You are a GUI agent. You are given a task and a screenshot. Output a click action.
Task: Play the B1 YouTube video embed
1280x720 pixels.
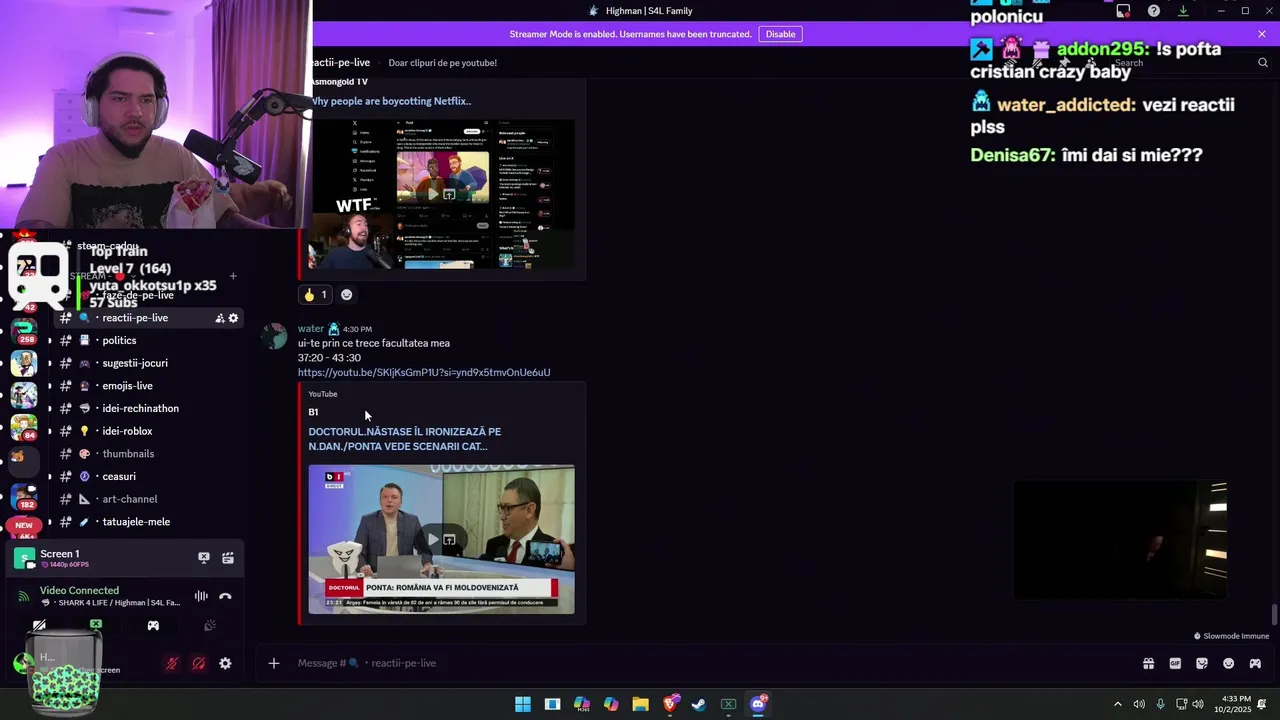pyautogui.click(x=433, y=539)
